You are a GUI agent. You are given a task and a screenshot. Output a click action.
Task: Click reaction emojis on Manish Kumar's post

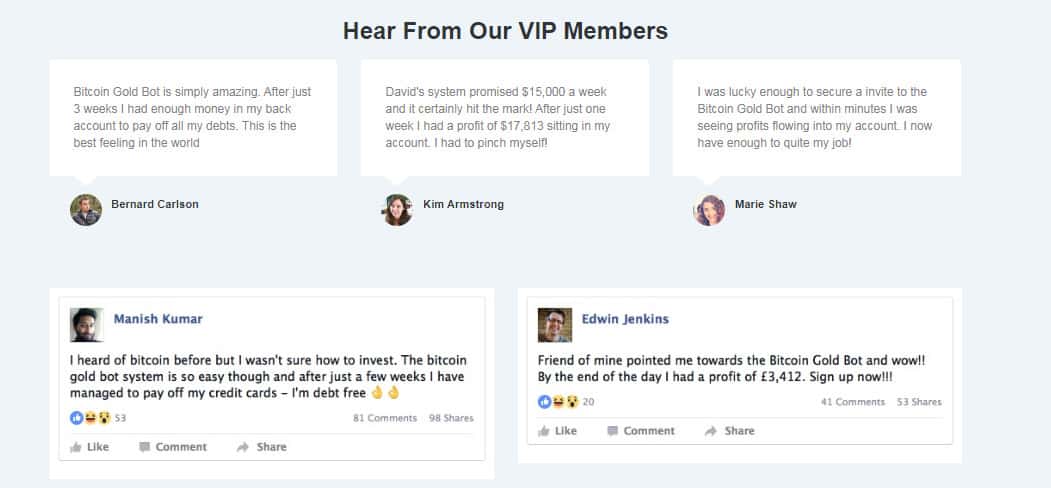(90, 417)
